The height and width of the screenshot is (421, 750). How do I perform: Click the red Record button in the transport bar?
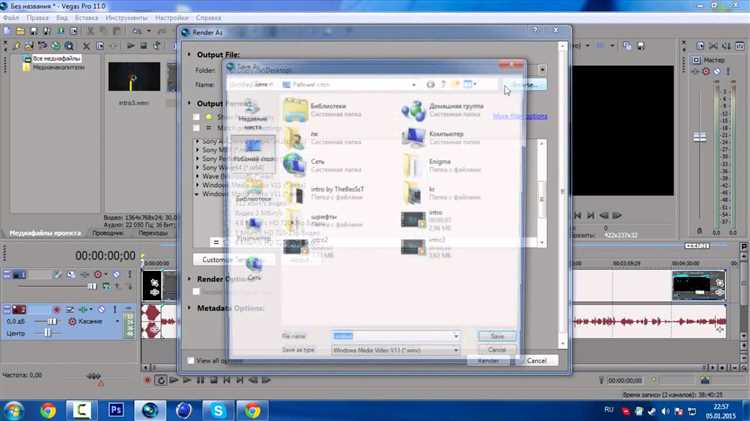coord(147,380)
